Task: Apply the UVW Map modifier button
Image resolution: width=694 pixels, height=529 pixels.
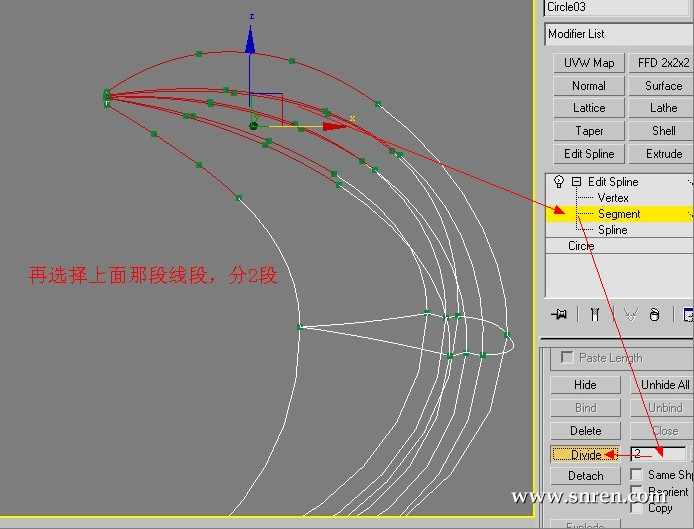Action: [589, 63]
